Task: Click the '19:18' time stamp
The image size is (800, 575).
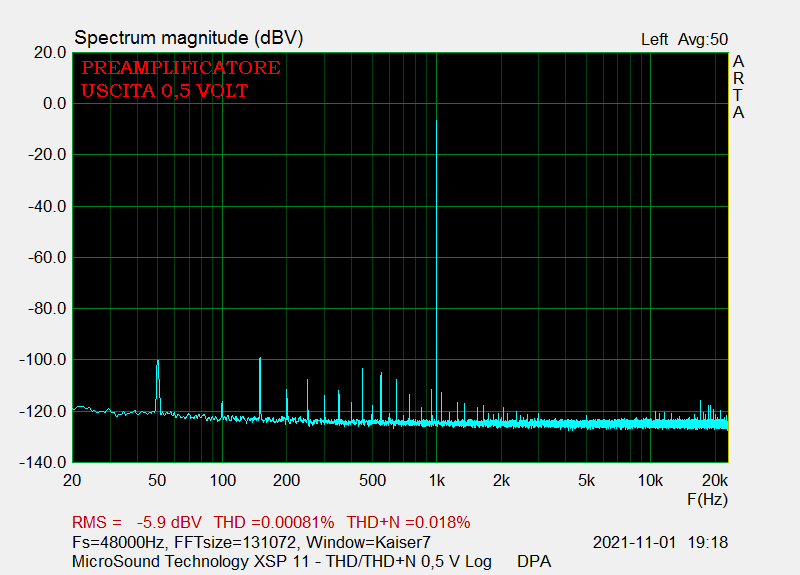Action: pyautogui.click(x=708, y=542)
